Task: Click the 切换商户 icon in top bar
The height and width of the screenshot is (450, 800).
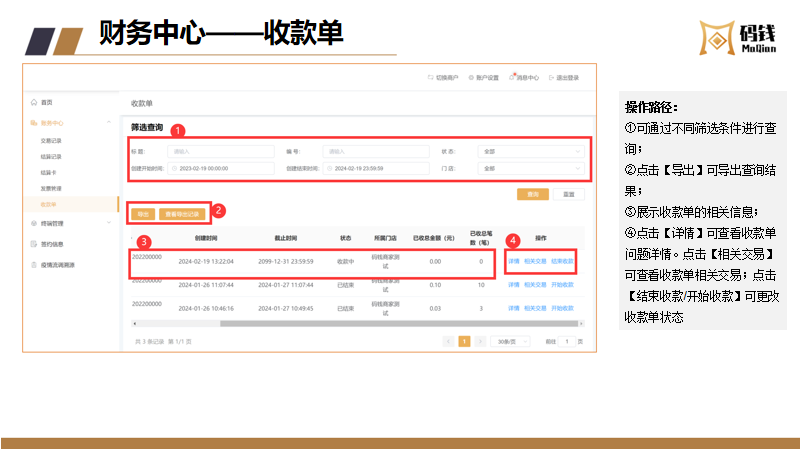Action: pos(432,76)
